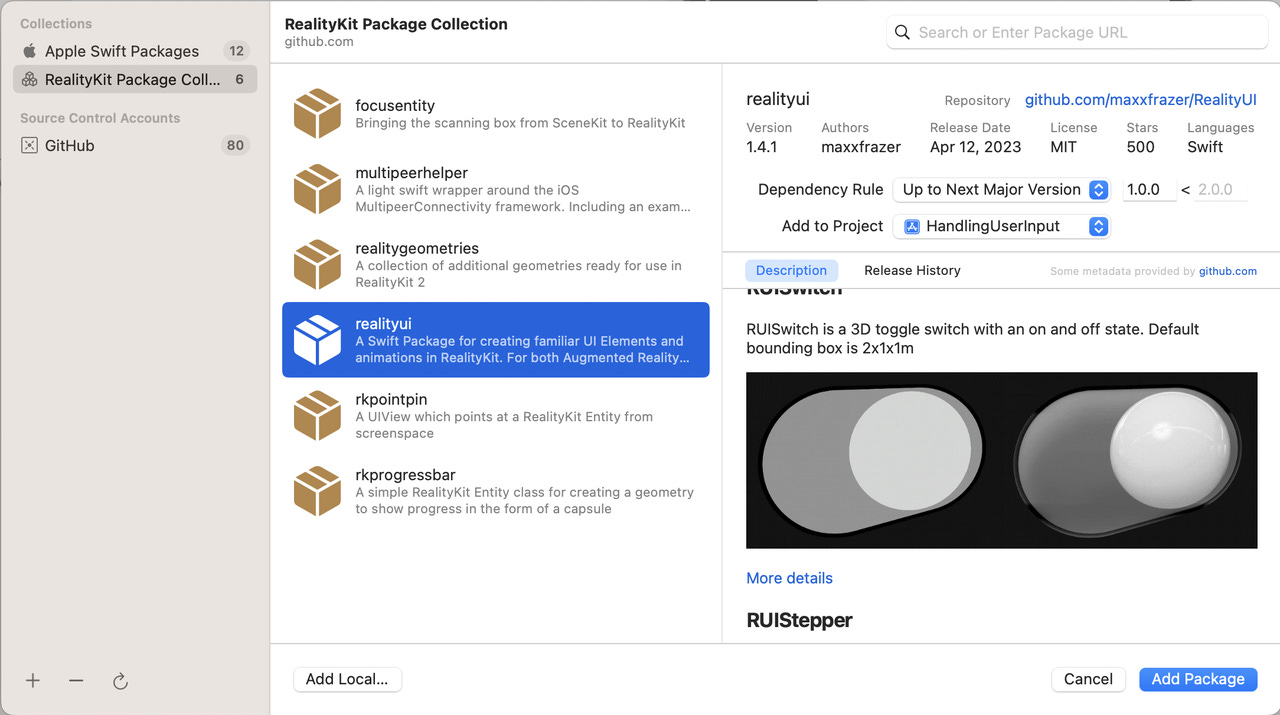This screenshot has height=715, width=1280.
Task: Click the More details link
Action: pos(789,578)
